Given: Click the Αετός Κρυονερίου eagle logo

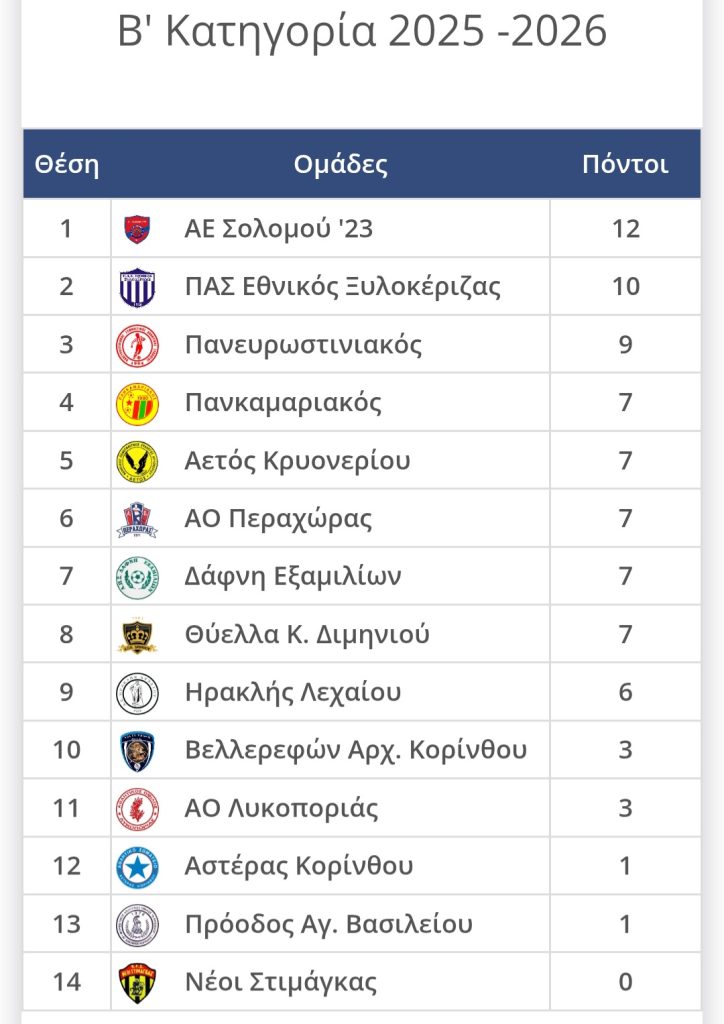Looking at the screenshot, I should coord(137,461).
